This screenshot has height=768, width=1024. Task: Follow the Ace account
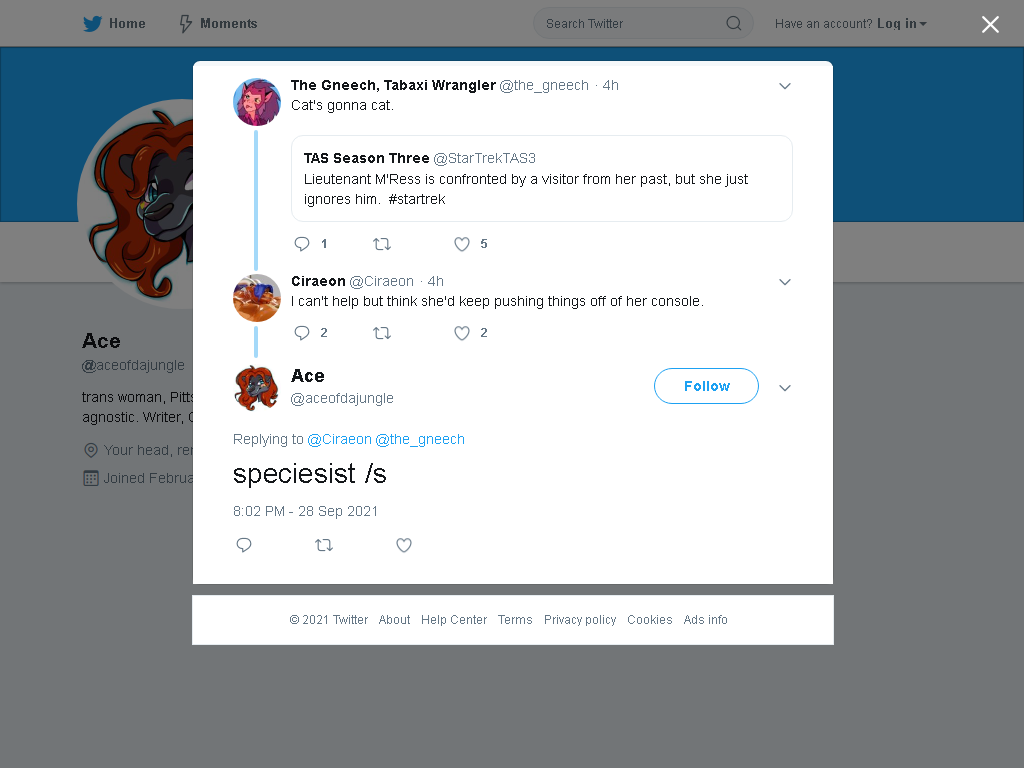[x=706, y=386]
